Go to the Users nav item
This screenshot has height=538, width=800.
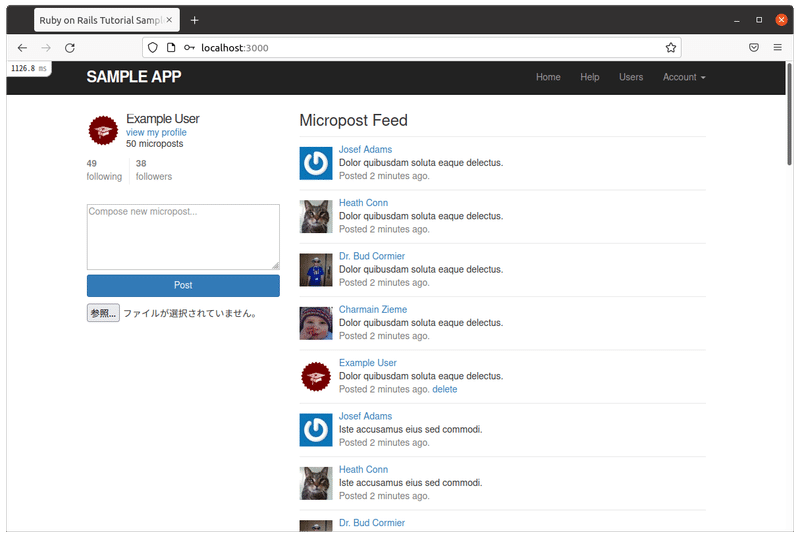[631, 77]
